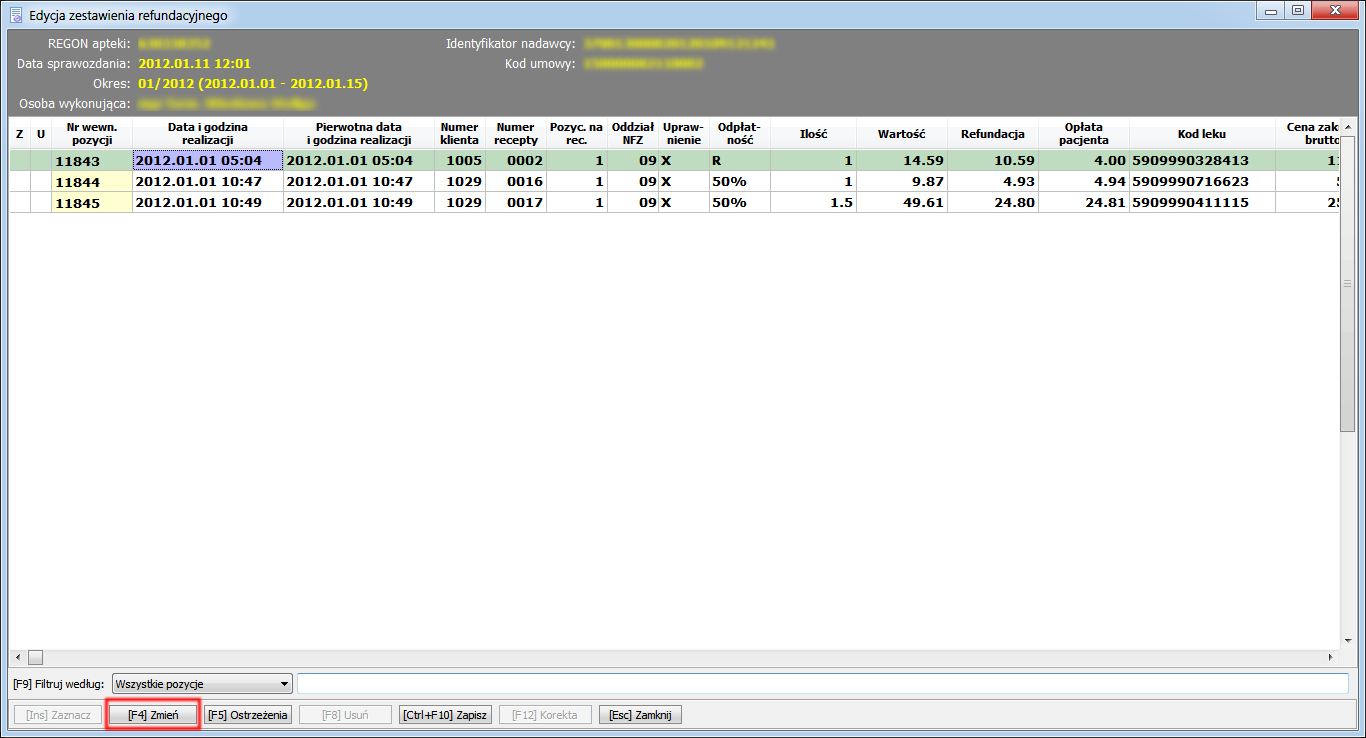The width and height of the screenshot is (1366, 738).
Task: Click the Opłata pacjenta cell 4.94
Action: tap(1084, 181)
